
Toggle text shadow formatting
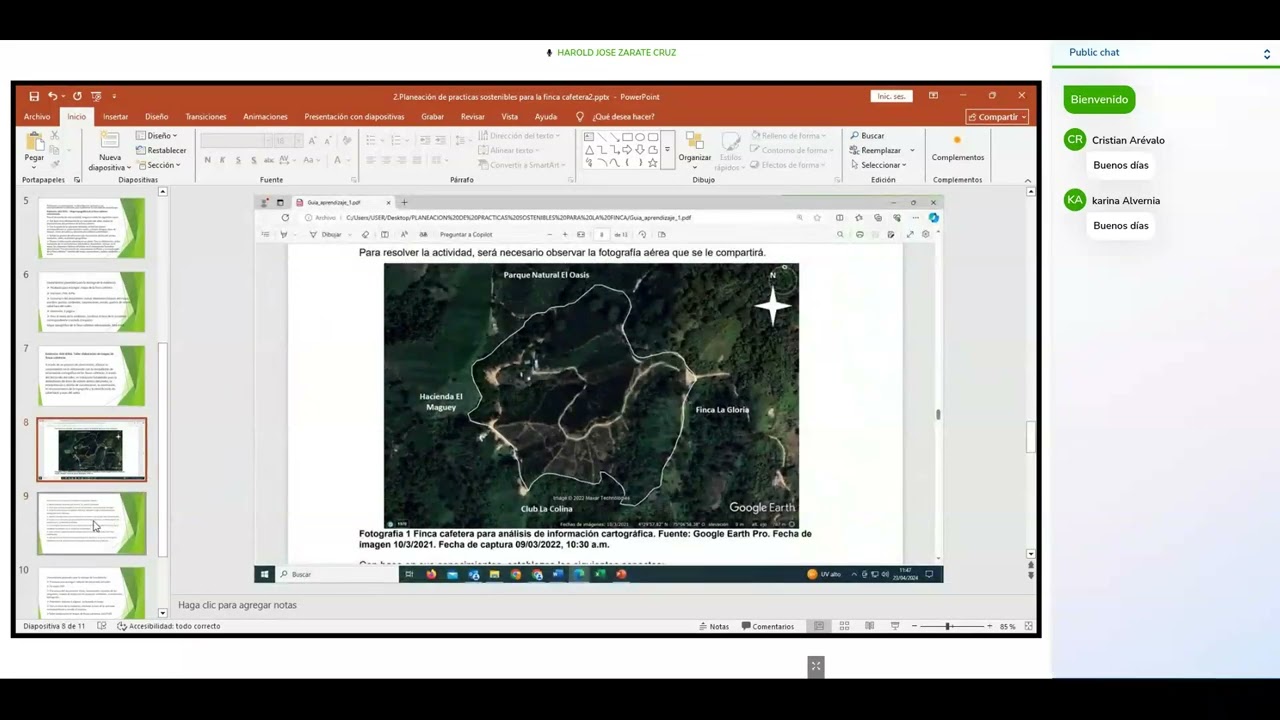(254, 160)
